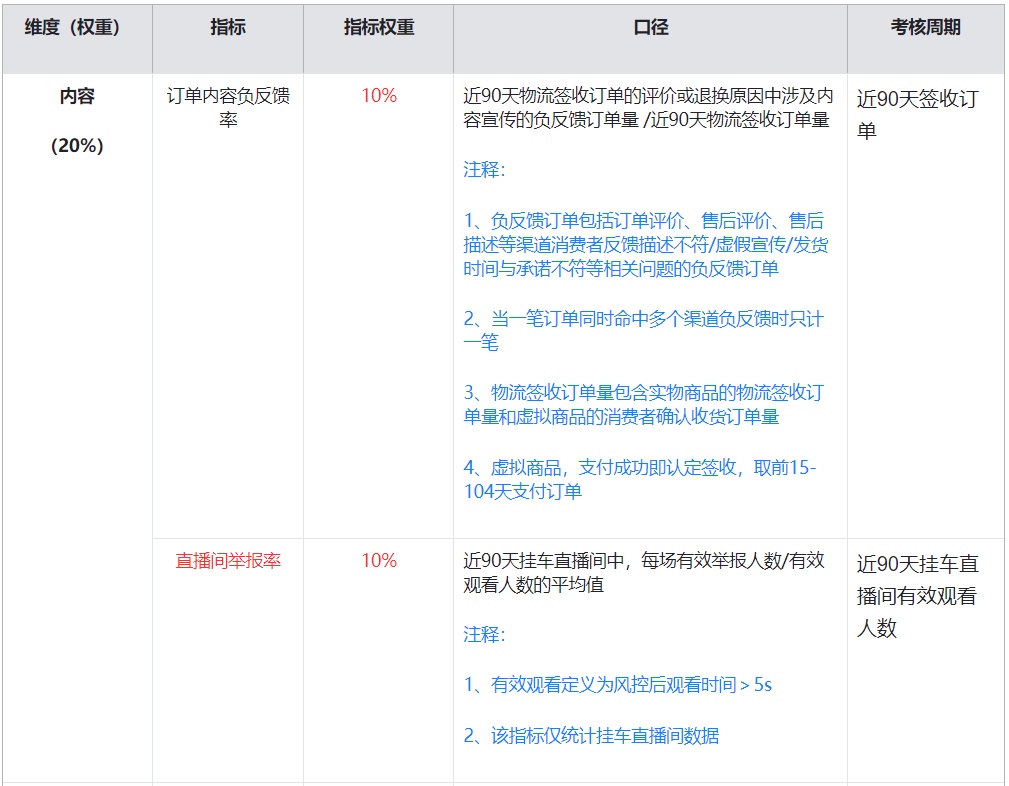
Task: Click the 近90天挂车直播间中 definition text
Action: coord(644,573)
